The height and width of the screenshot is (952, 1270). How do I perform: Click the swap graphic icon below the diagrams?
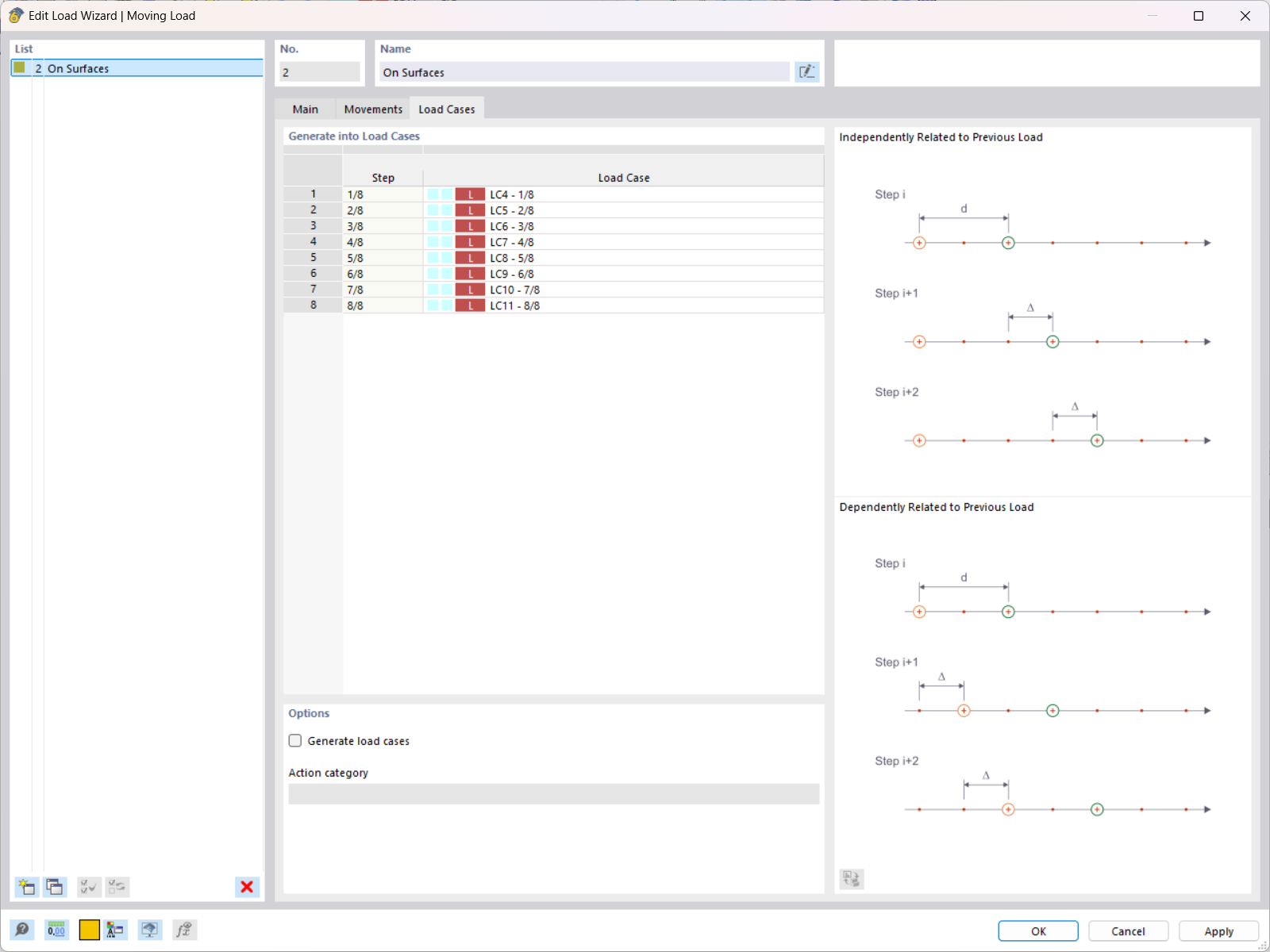[x=850, y=879]
